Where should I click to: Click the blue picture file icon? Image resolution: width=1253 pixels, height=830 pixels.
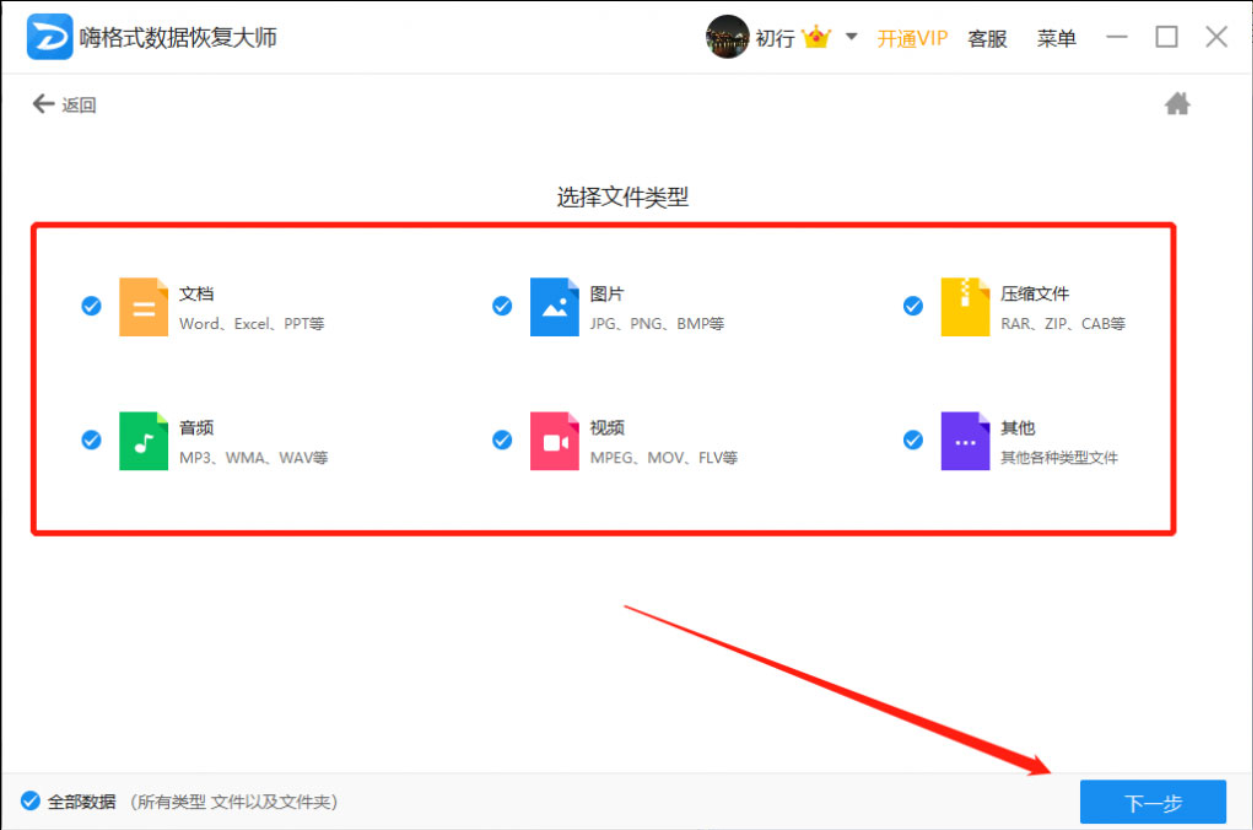click(x=554, y=306)
